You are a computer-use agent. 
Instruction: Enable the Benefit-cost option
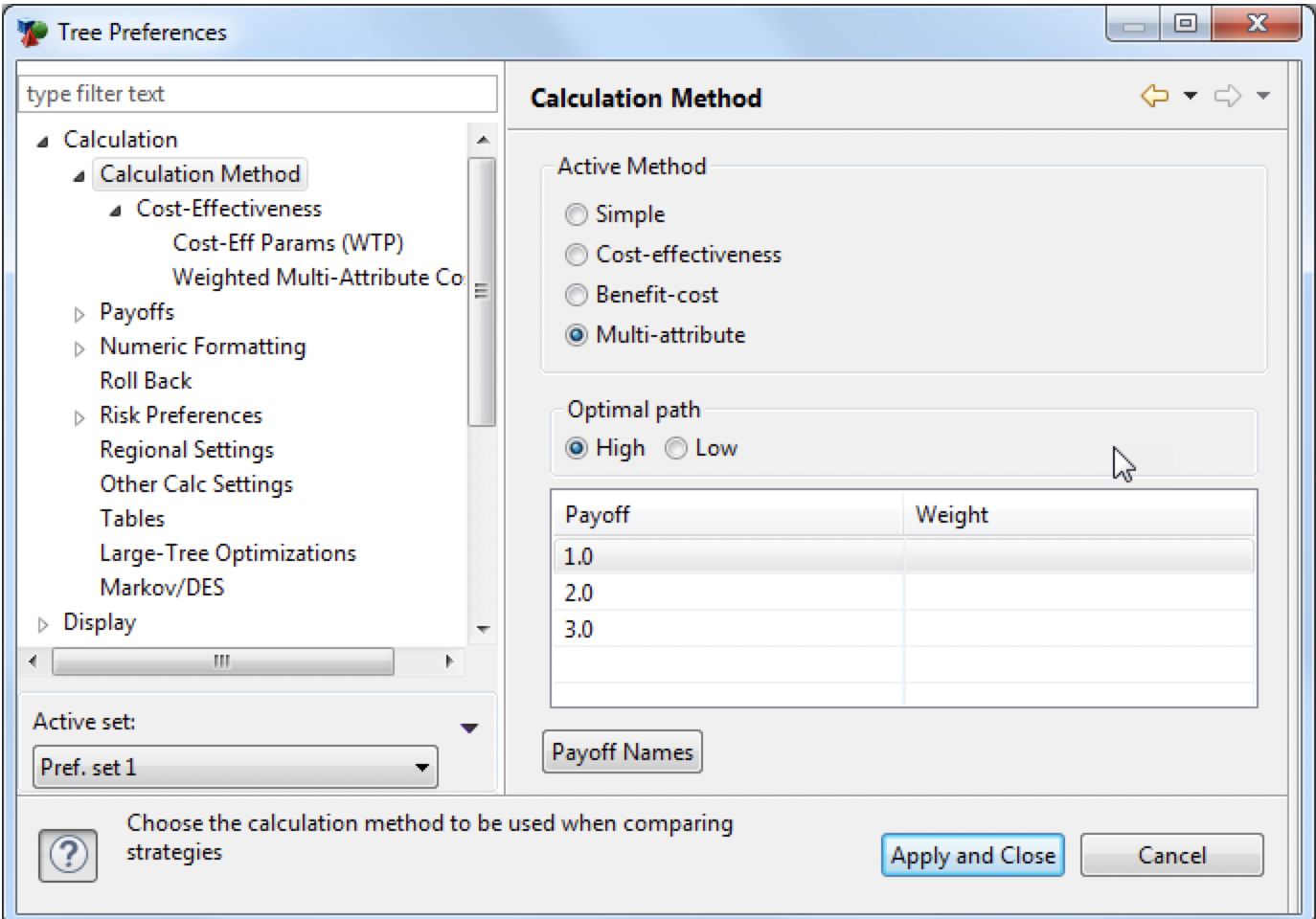point(576,295)
